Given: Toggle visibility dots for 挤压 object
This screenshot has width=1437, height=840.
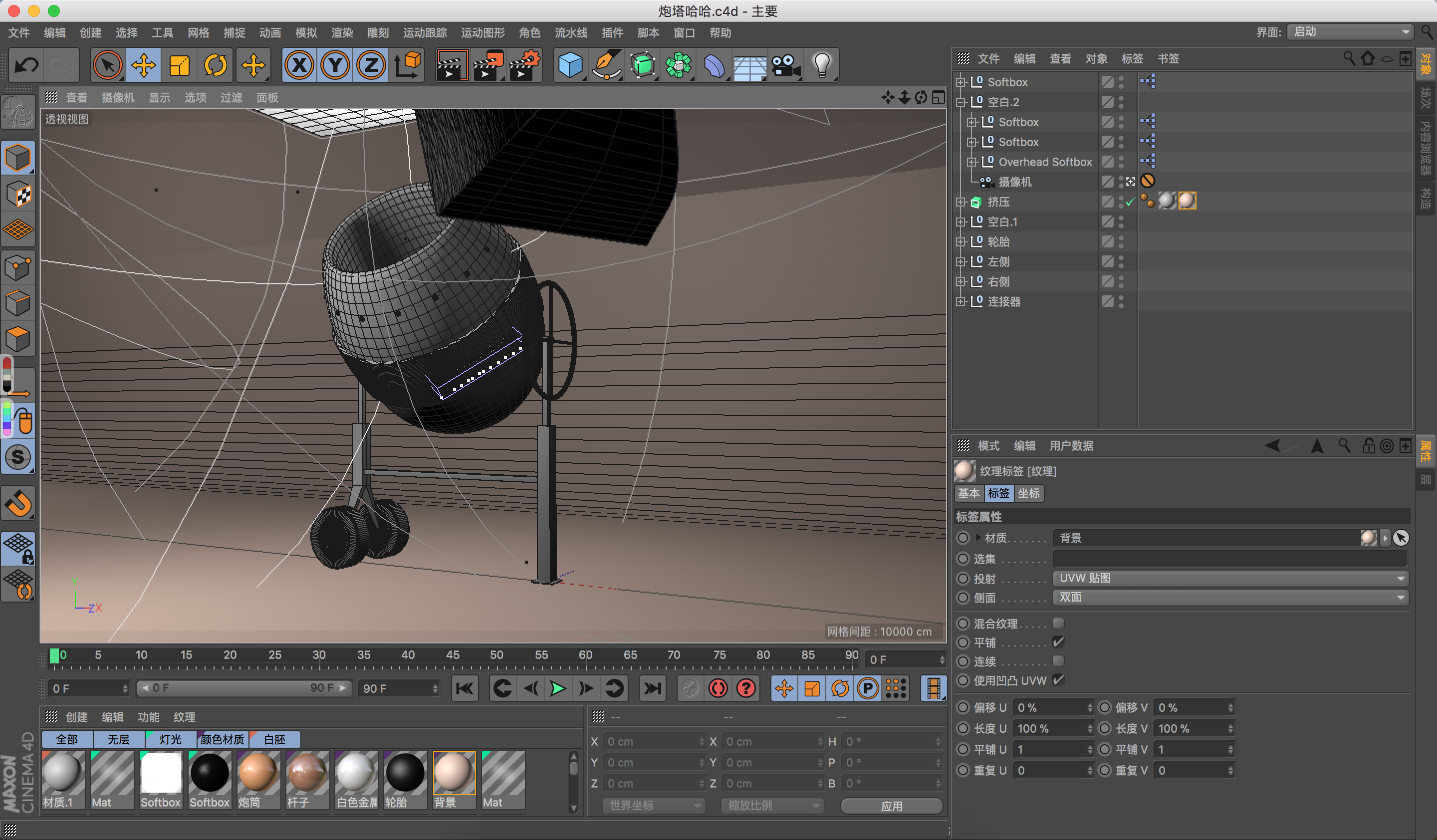Looking at the screenshot, I should click(1121, 202).
